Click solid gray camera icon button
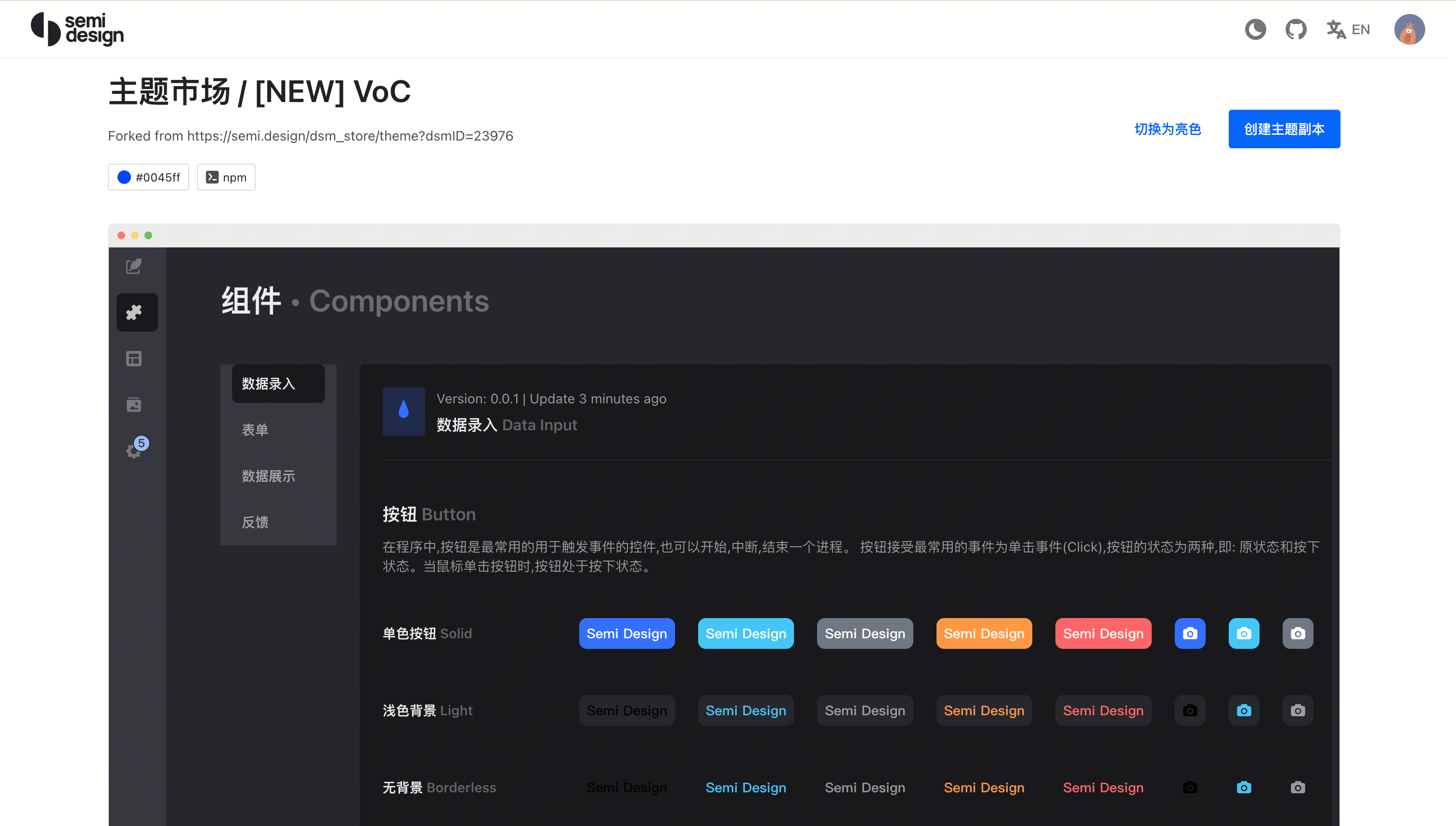This screenshot has height=826, width=1456. 1298,633
